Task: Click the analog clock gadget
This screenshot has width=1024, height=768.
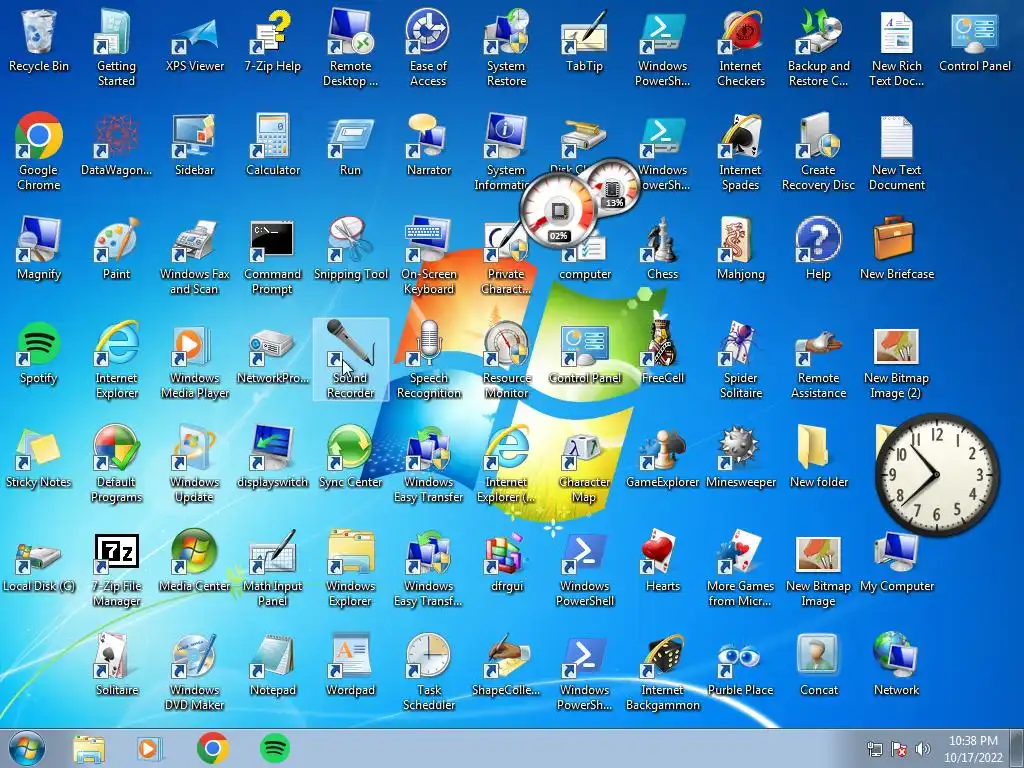Action: [x=937, y=475]
